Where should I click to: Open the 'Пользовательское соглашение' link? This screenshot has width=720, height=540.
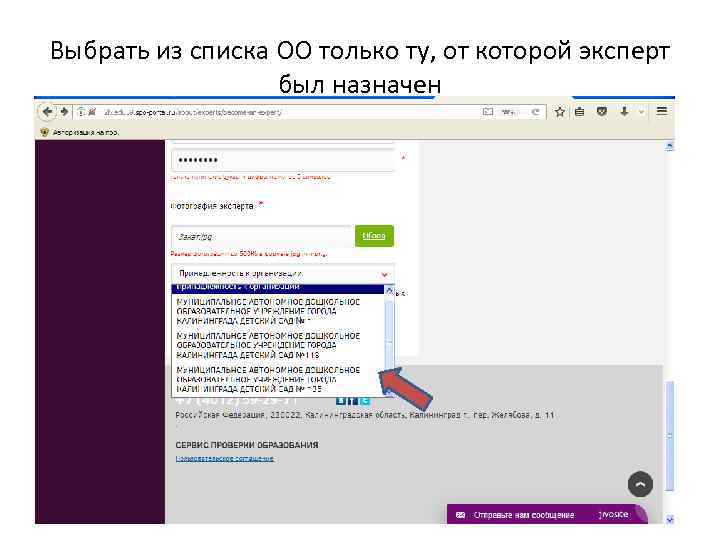point(225,458)
